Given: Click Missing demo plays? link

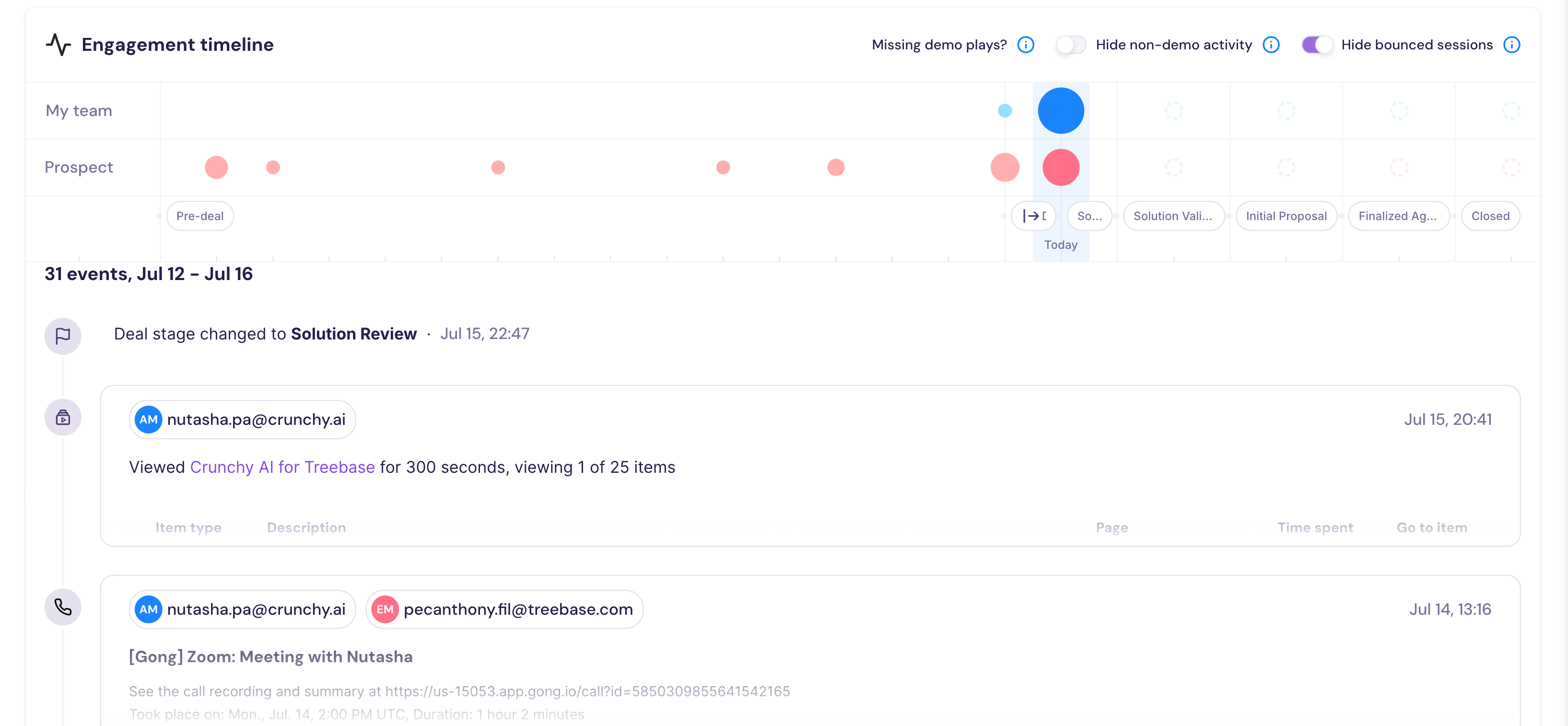Looking at the screenshot, I should 939,45.
